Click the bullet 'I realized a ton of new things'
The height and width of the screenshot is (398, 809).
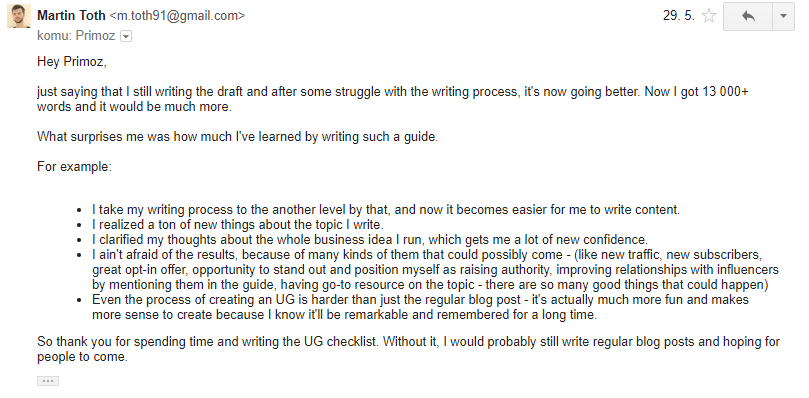pos(238,225)
